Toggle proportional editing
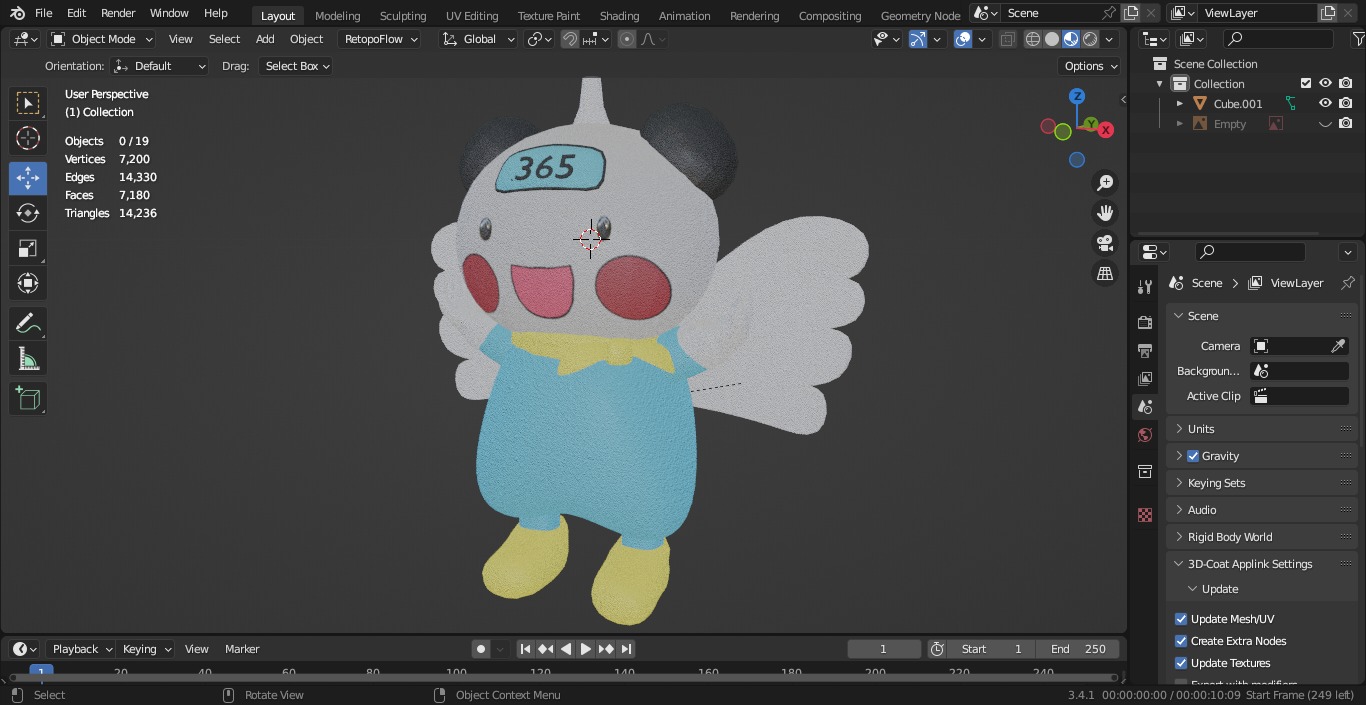 [627, 39]
